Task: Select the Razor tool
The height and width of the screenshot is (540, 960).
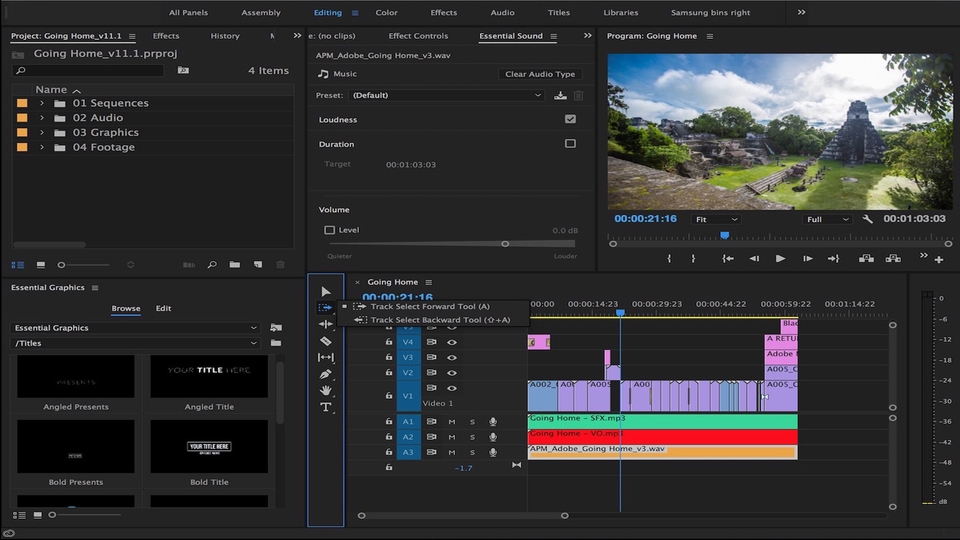Action: pos(326,341)
